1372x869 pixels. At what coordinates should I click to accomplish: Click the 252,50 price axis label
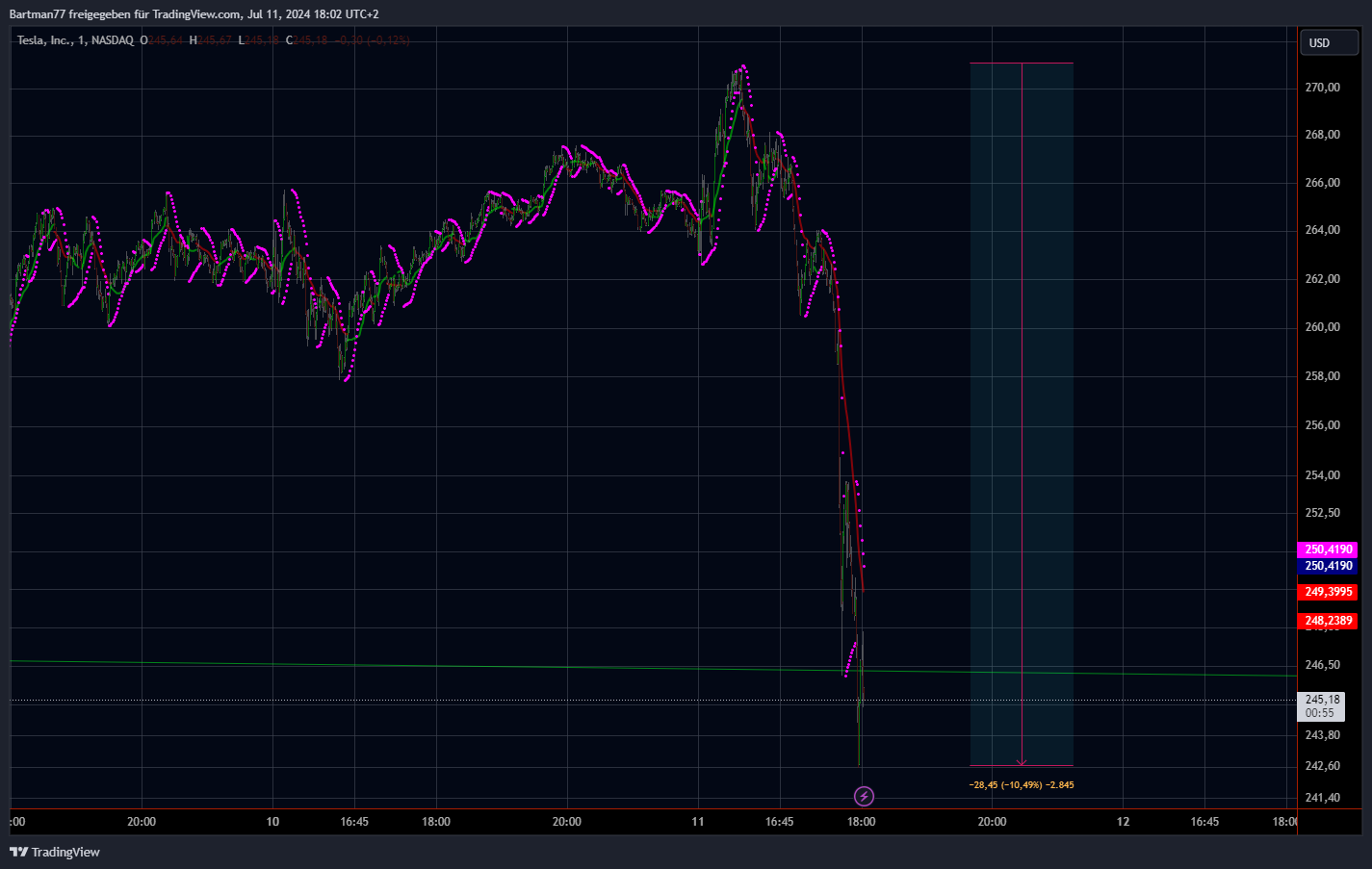(x=1322, y=513)
